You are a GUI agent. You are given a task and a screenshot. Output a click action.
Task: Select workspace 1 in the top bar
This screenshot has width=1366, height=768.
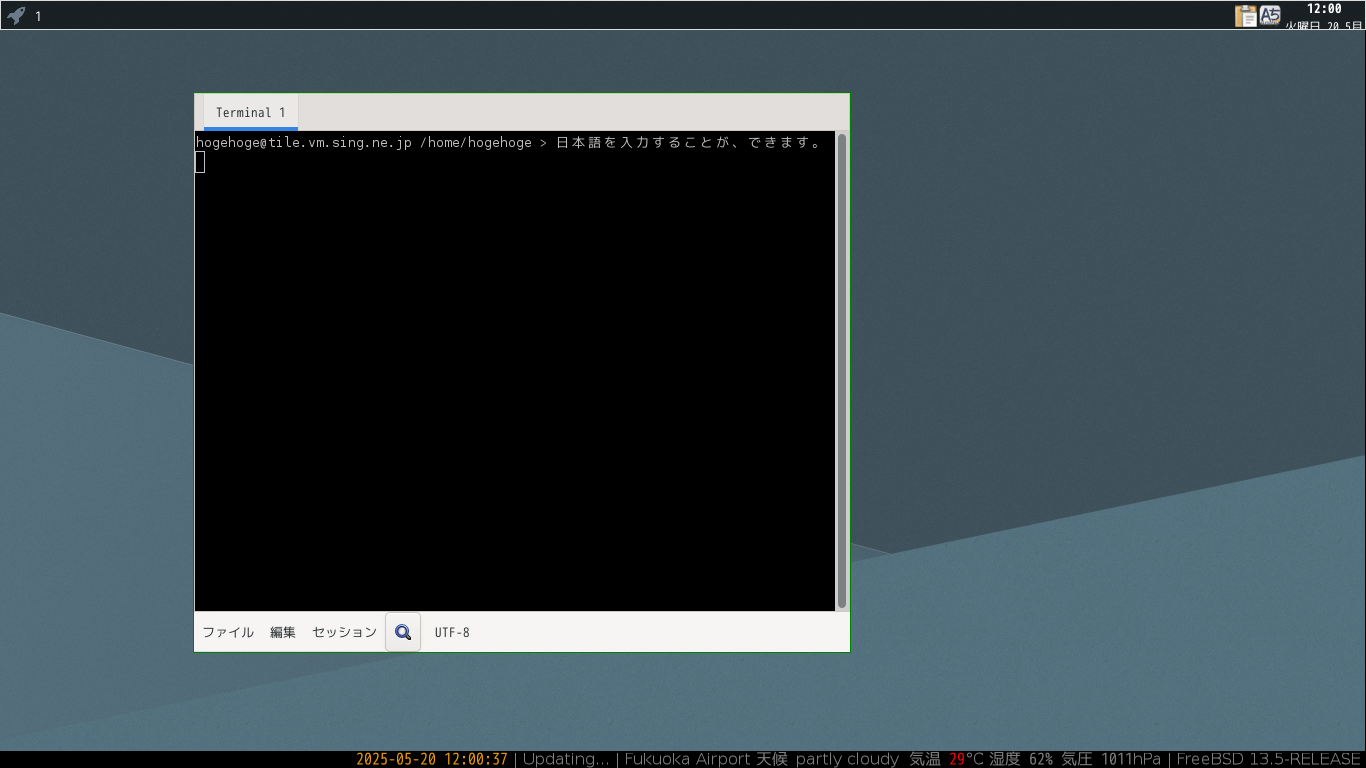(38, 16)
